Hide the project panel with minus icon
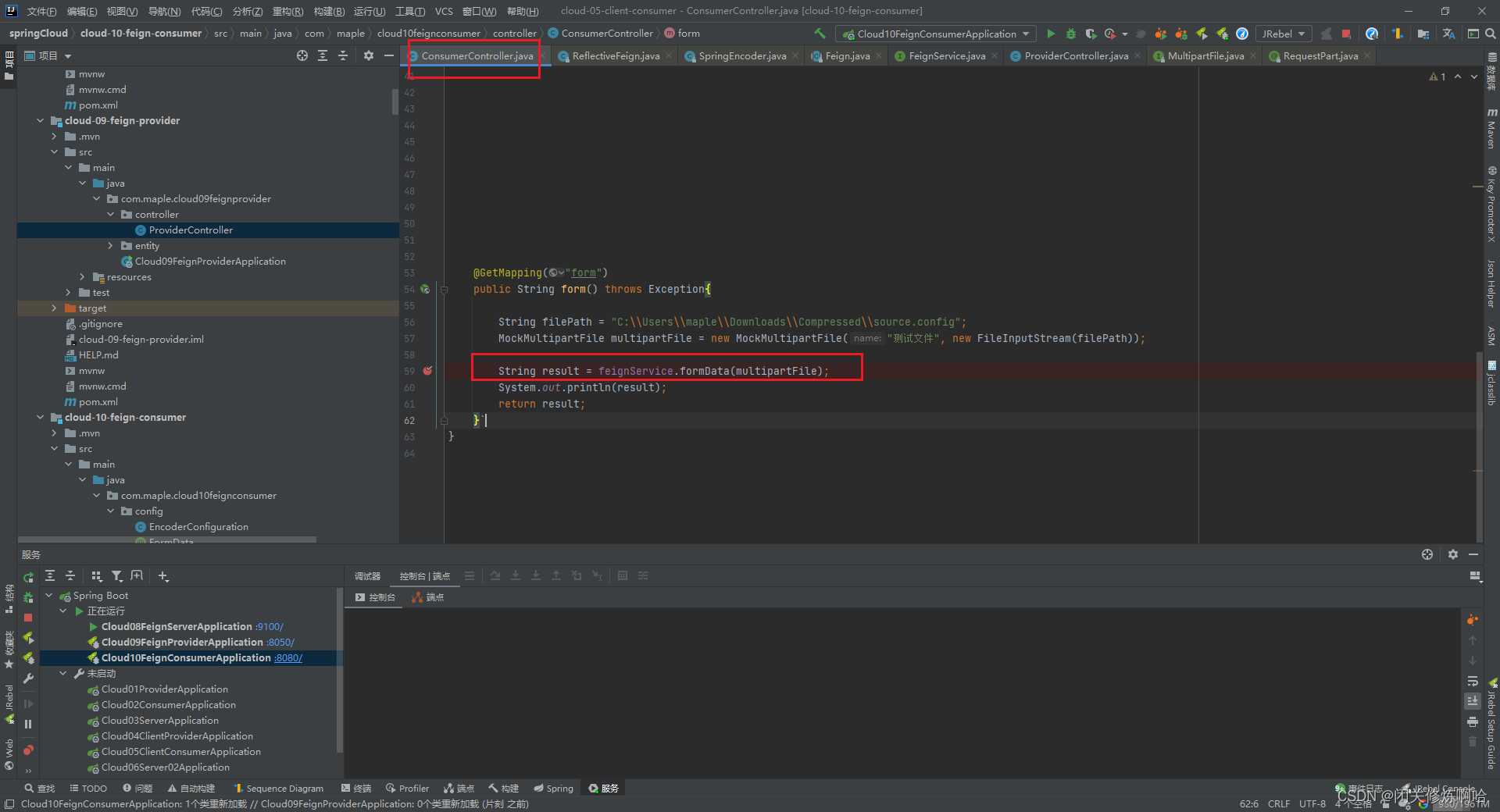The image size is (1500, 812). (x=389, y=55)
